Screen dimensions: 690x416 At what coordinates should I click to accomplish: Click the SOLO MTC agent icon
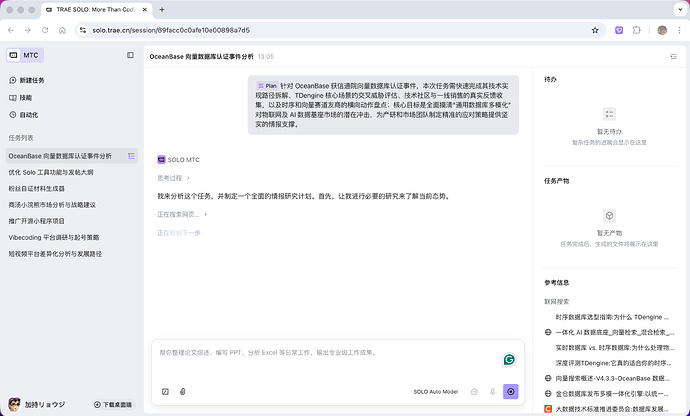[161, 160]
